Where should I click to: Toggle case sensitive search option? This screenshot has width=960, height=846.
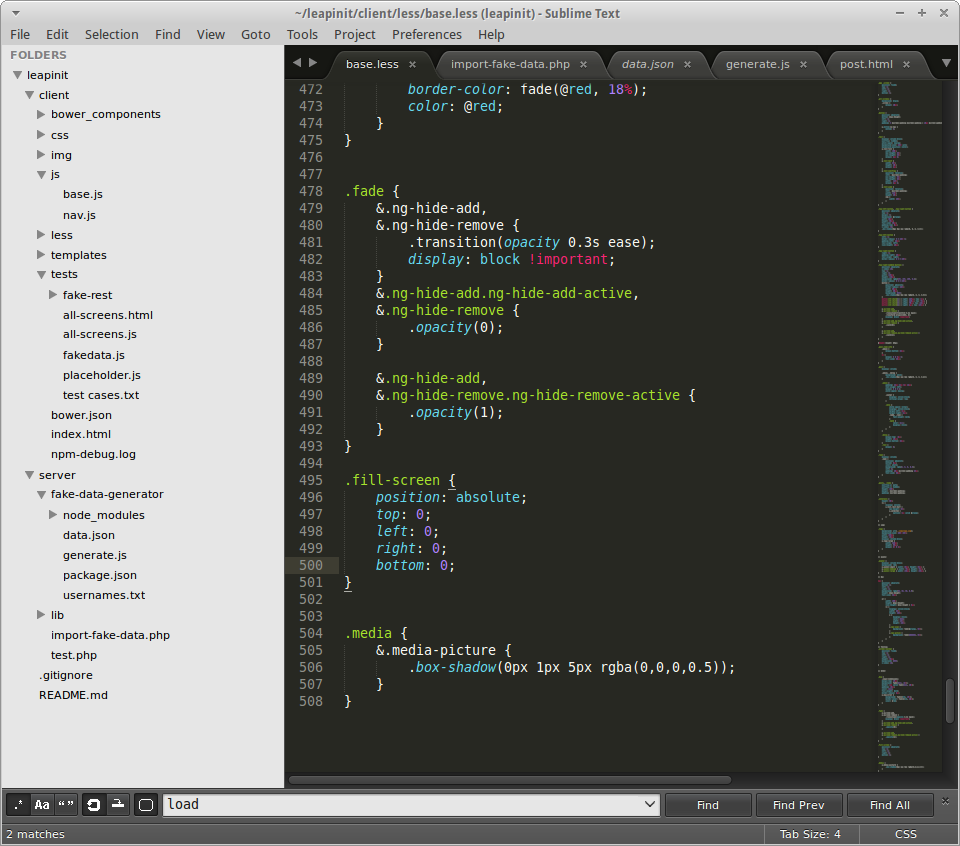[x=42, y=805]
